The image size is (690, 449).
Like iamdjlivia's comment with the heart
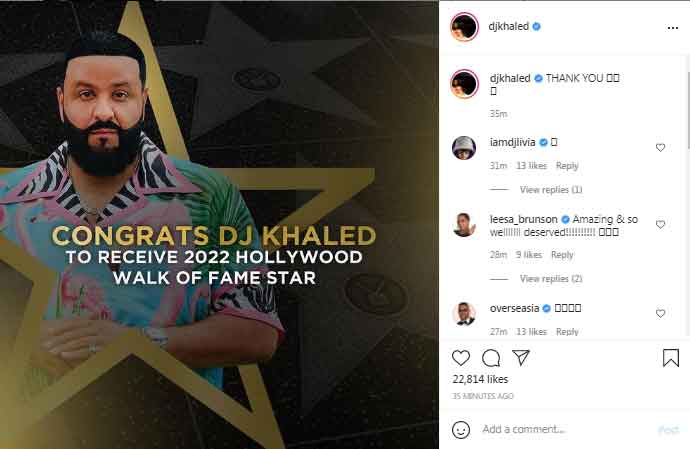point(660,147)
